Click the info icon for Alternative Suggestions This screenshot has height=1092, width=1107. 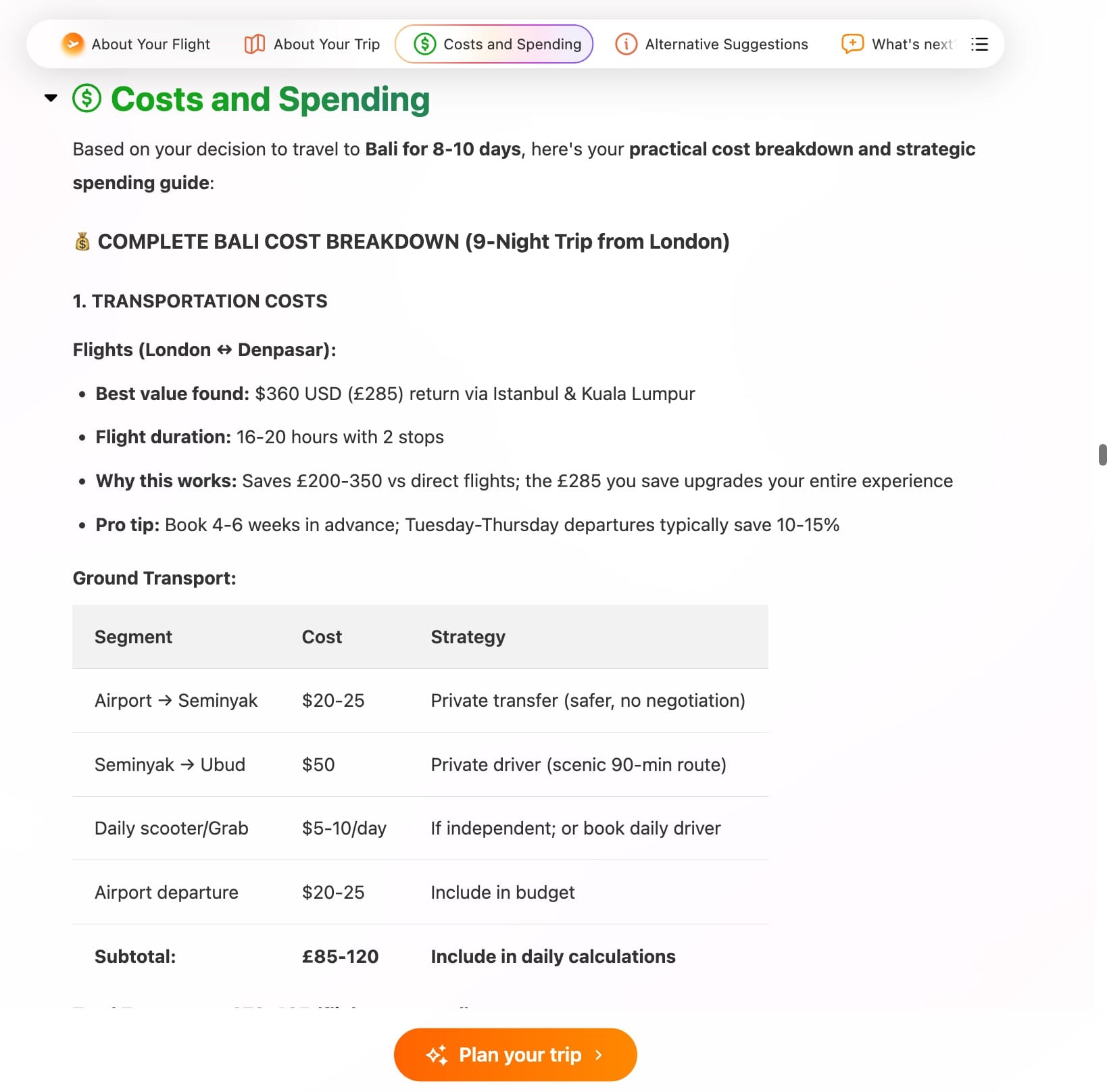(x=626, y=44)
